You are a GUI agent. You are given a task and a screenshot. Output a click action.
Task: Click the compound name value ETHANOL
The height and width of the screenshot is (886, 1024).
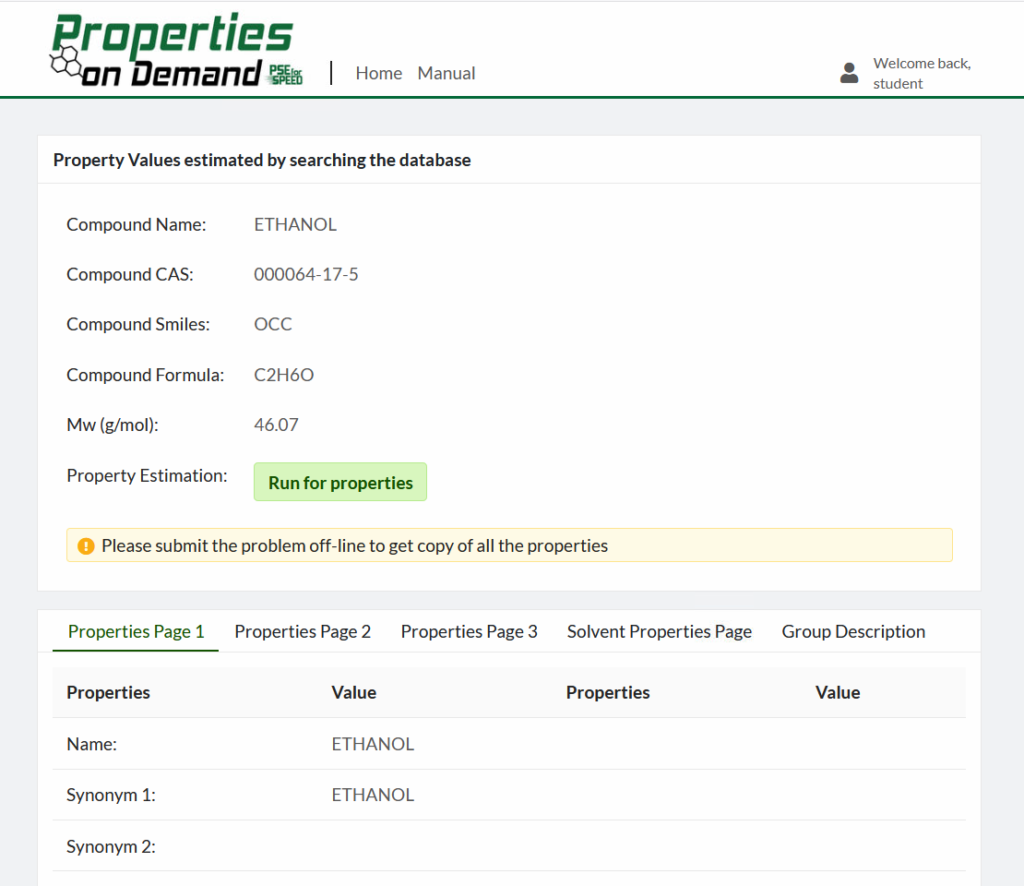295,225
